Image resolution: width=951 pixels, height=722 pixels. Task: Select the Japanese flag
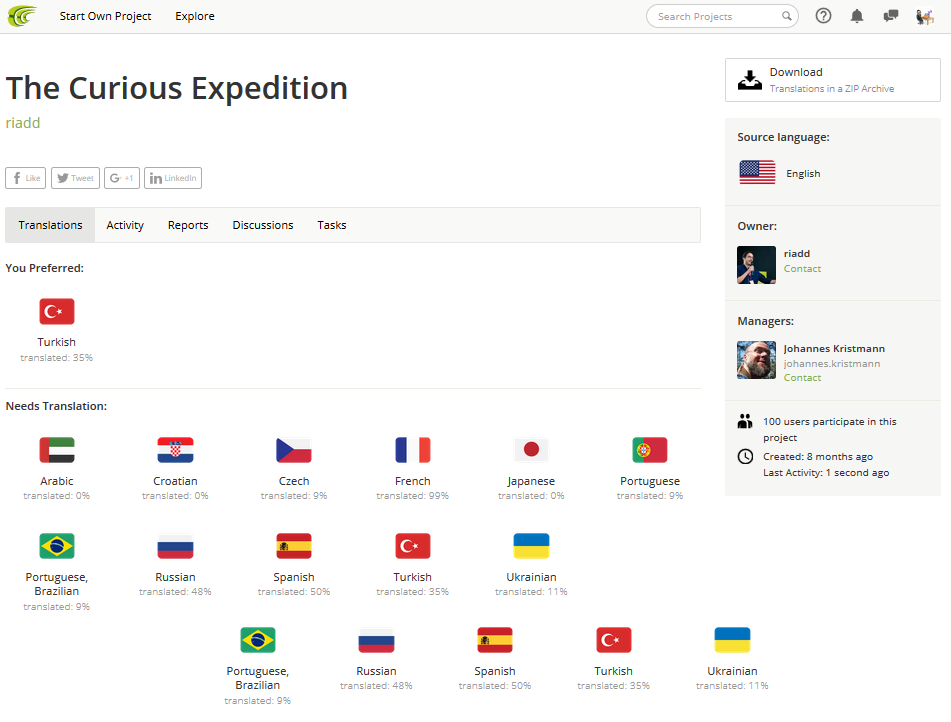[531, 450]
